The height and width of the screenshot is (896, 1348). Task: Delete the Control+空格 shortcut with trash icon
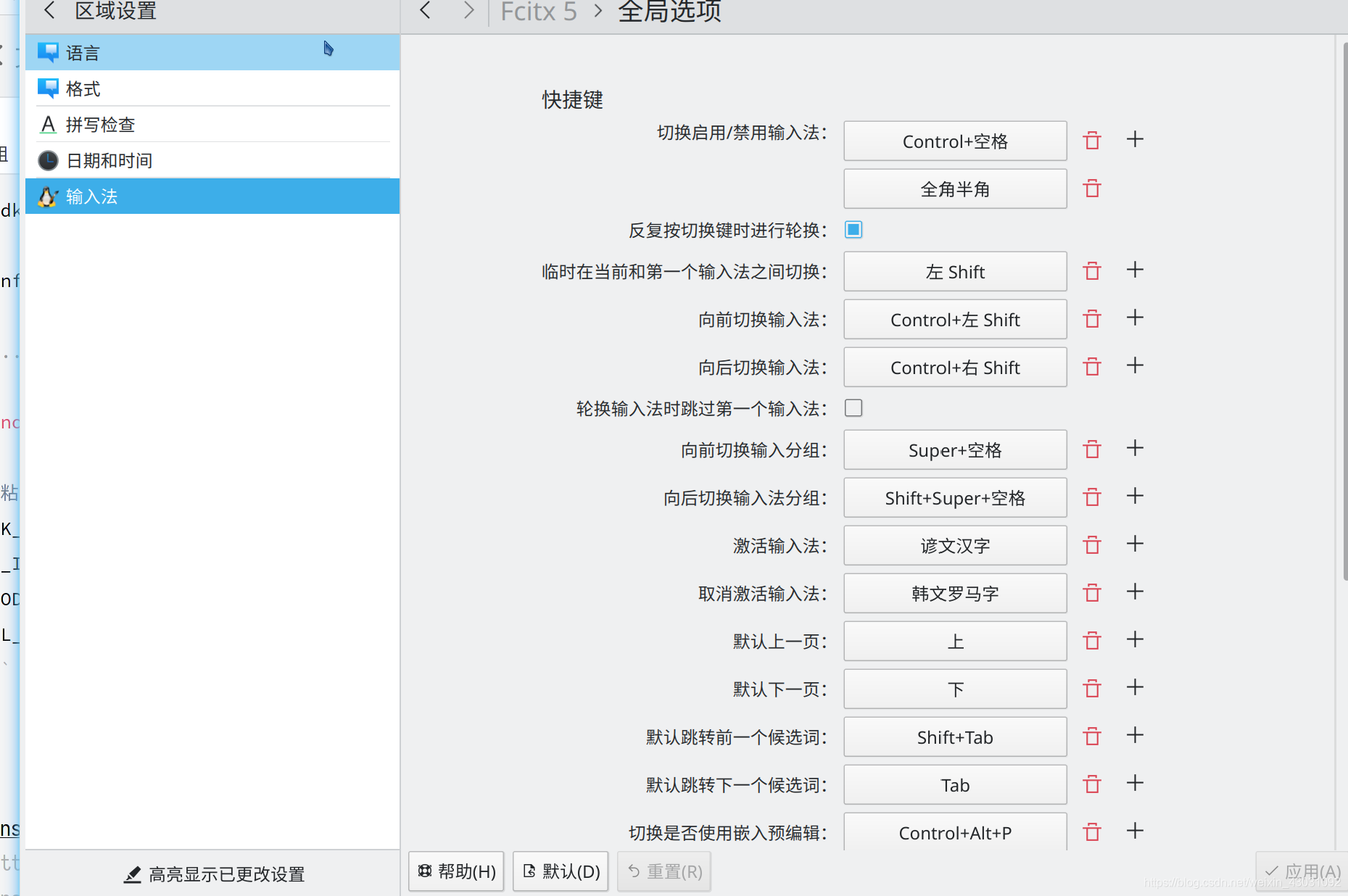point(1092,141)
